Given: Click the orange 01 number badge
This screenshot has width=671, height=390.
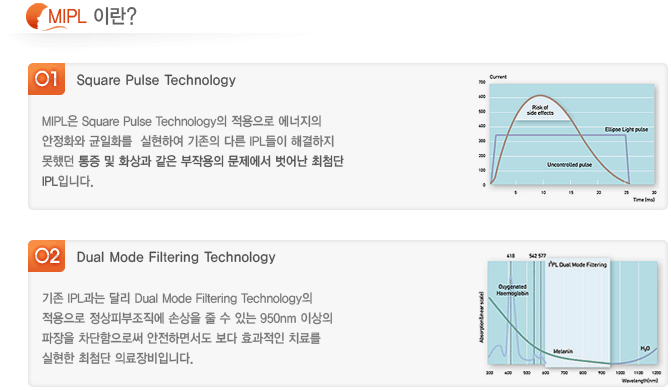Looking at the screenshot, I should [x=46, y=79].
